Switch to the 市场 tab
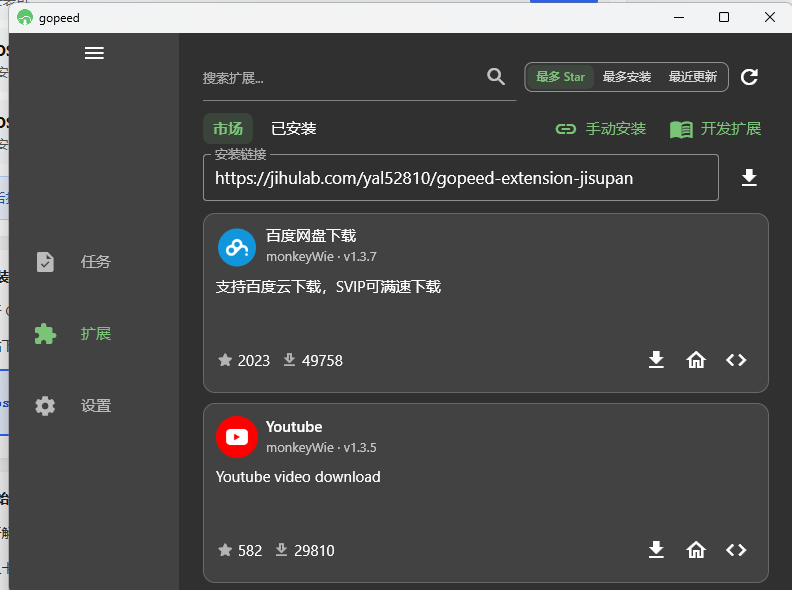792x590 pixels. tap(228, 129)
